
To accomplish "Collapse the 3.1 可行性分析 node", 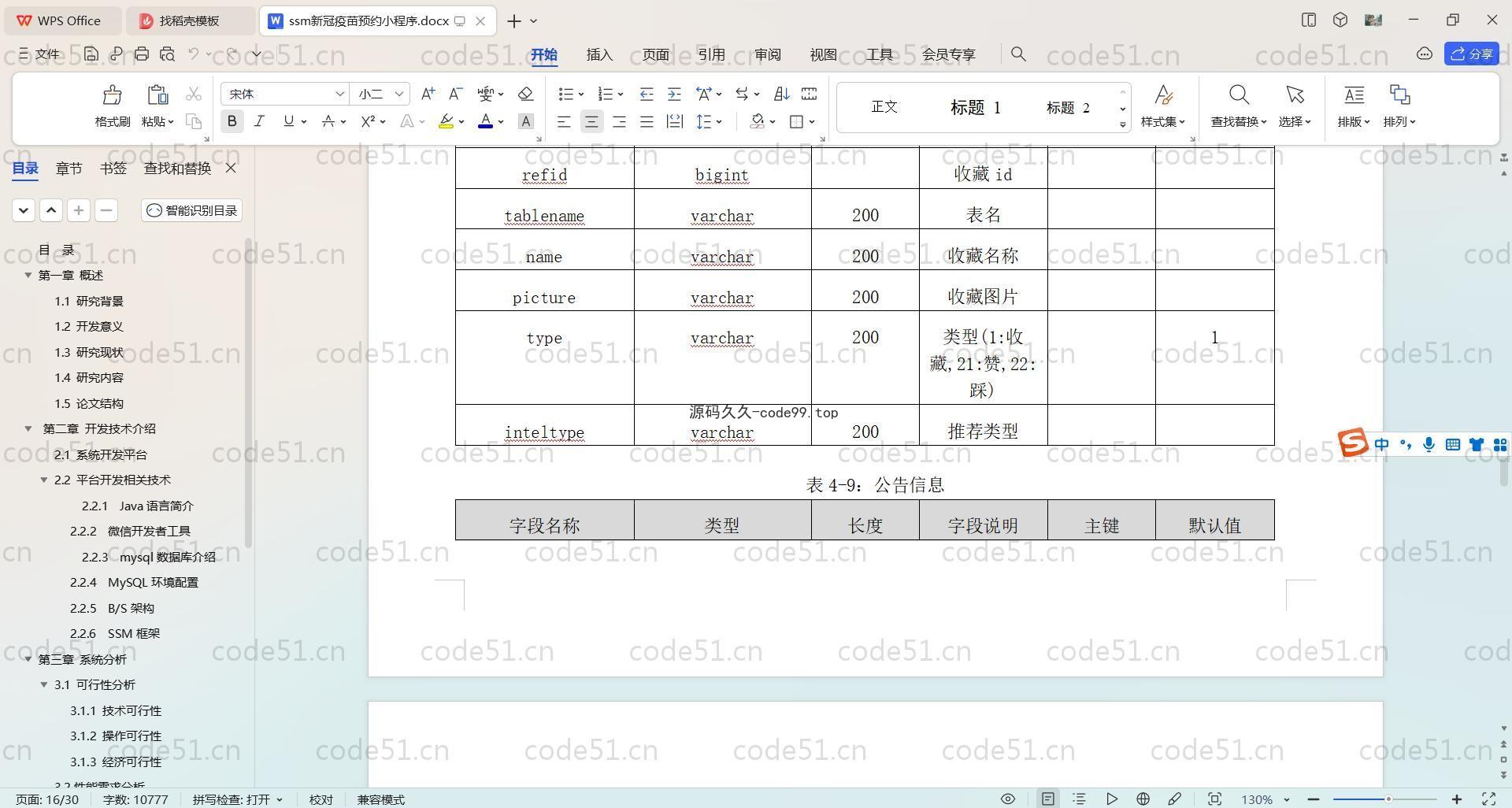I will point(44,684).
